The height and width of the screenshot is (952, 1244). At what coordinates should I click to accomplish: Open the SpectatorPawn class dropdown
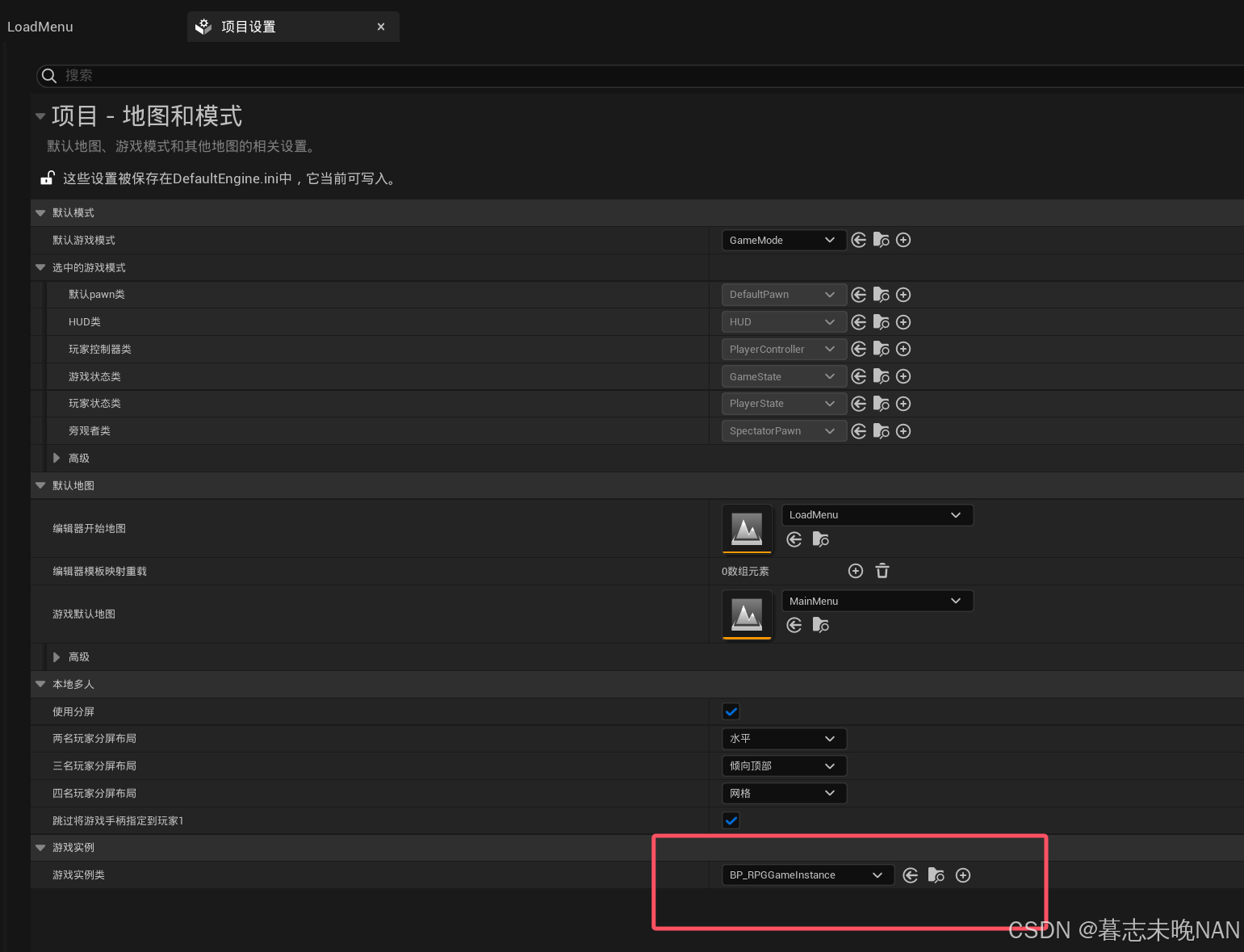click(x=783, y=431)
